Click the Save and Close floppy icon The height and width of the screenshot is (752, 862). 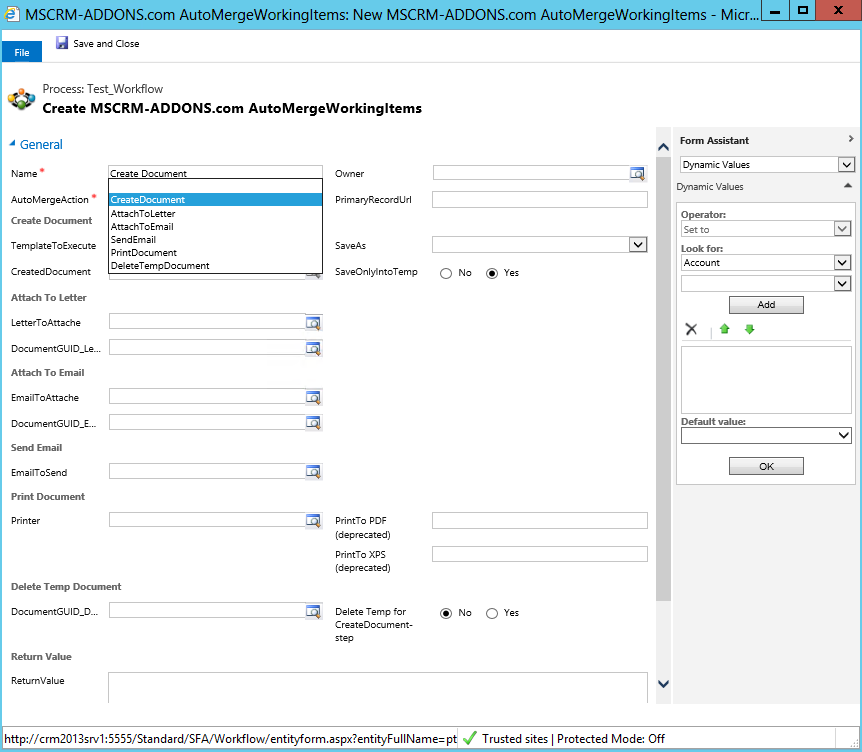pyautogui.click(x=62, y=43)
